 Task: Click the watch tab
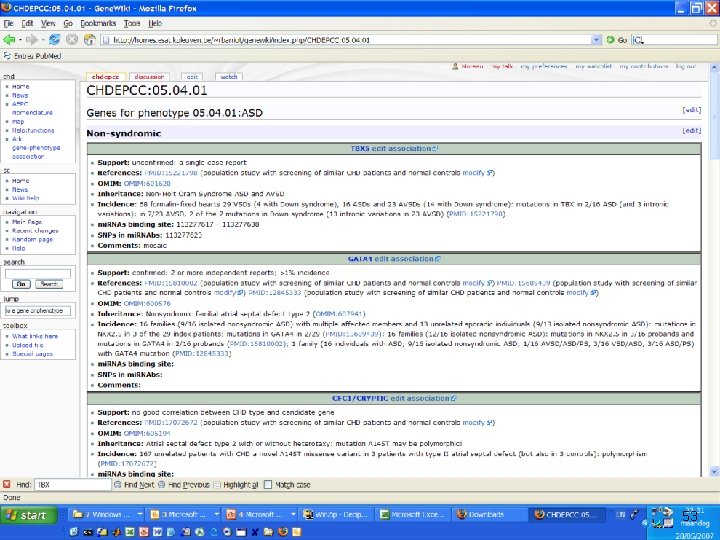click(229, 77)
